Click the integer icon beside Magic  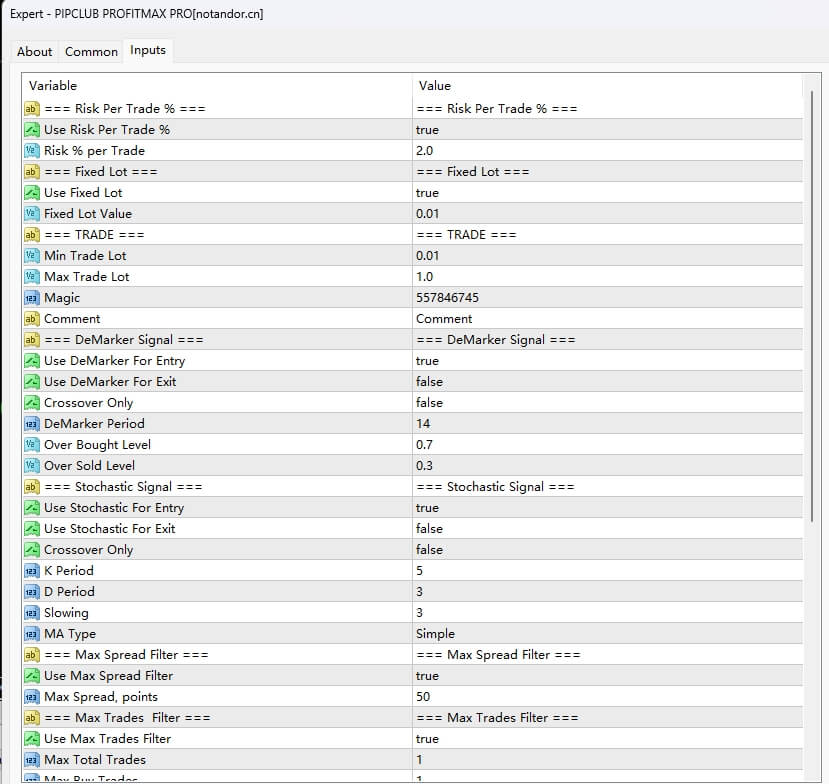32,298
